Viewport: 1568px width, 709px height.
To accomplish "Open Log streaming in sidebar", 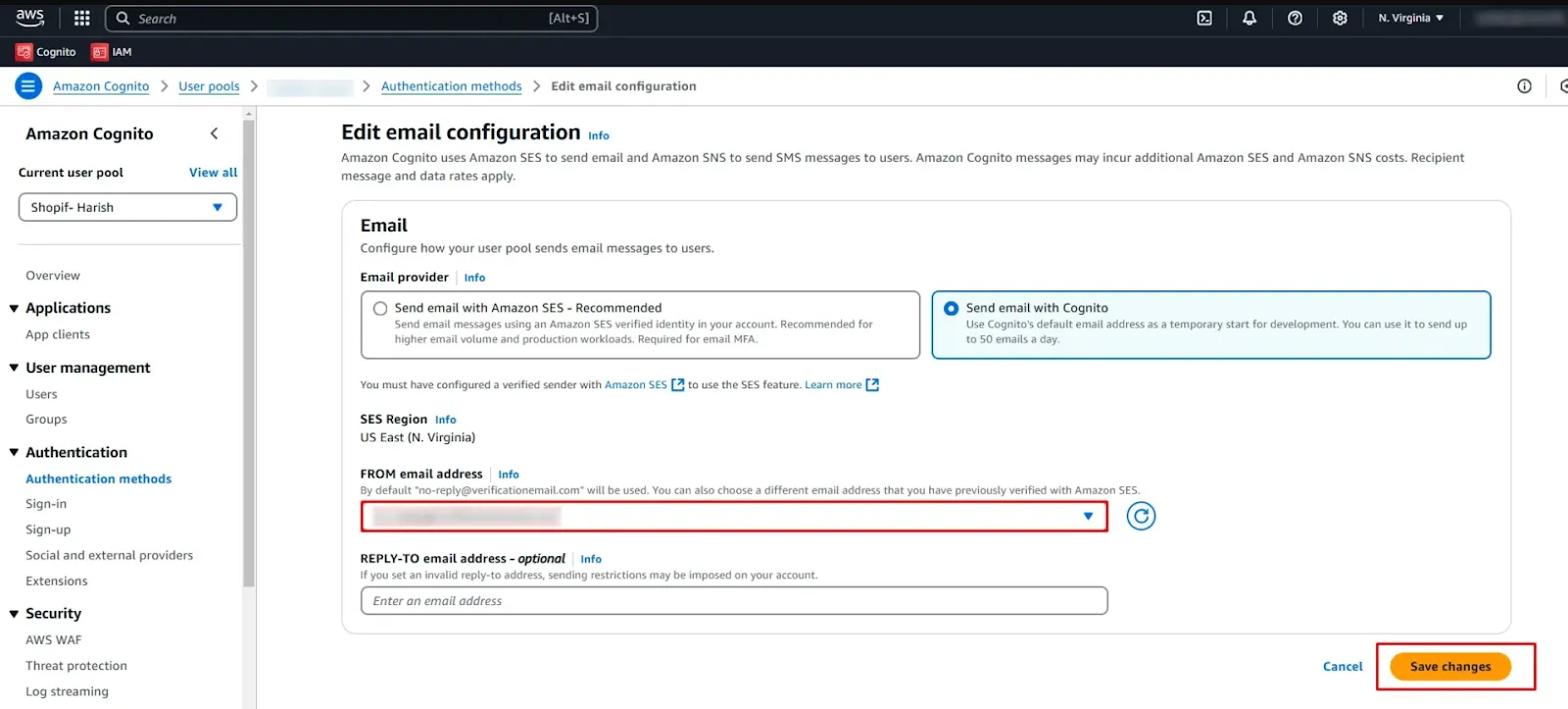I will point(67,691).
